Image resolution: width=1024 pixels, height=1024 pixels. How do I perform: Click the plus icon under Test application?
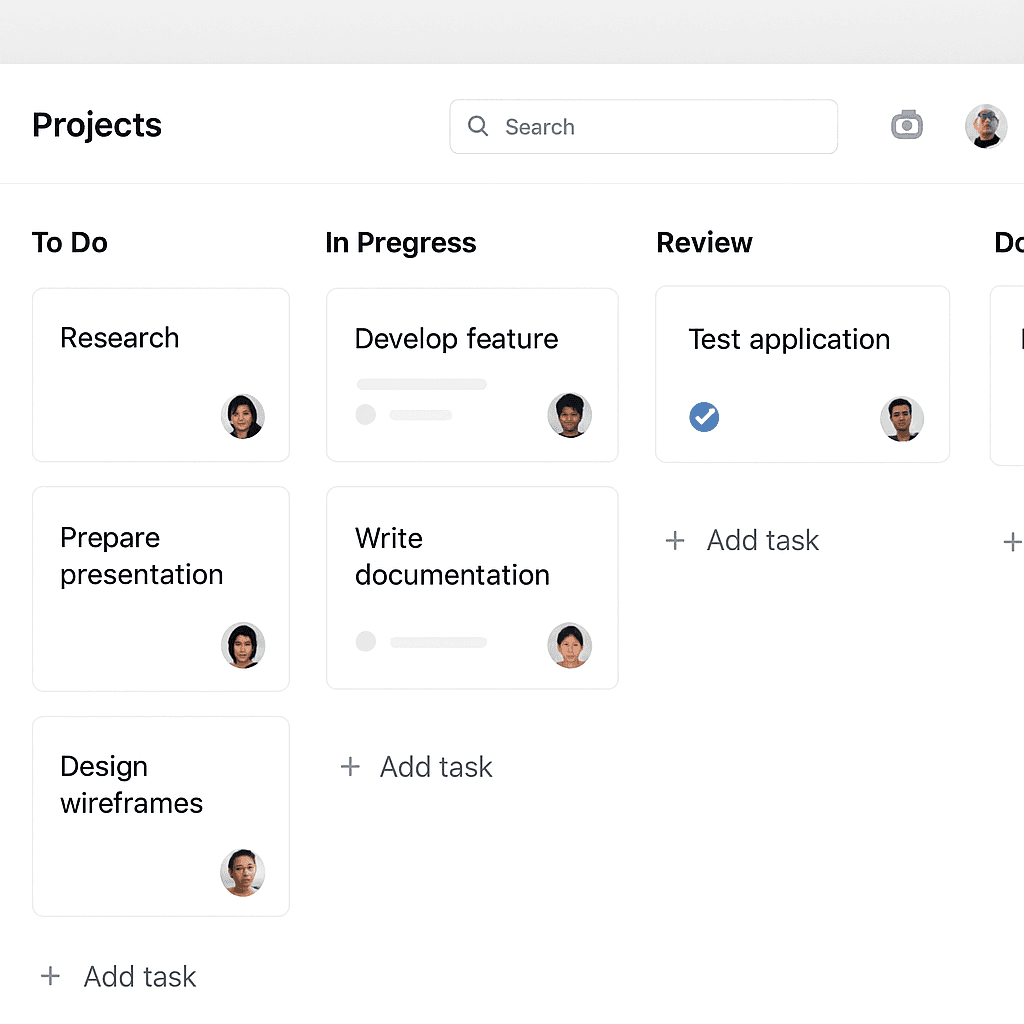675,541
